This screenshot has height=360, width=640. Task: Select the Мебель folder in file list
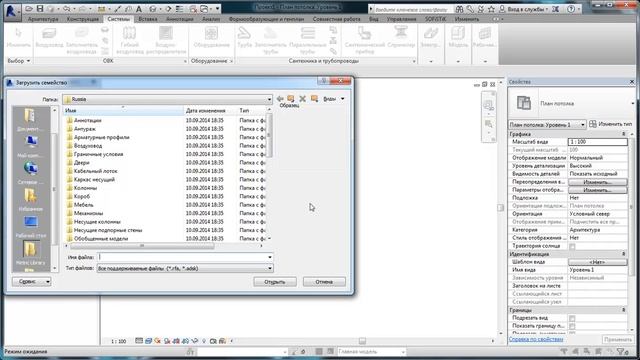(x=83, y=205)
